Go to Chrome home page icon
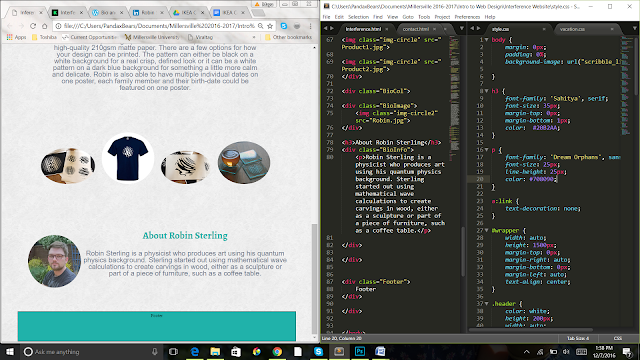The height and width of the screenshot is (360, 640). tap(44, 26)
